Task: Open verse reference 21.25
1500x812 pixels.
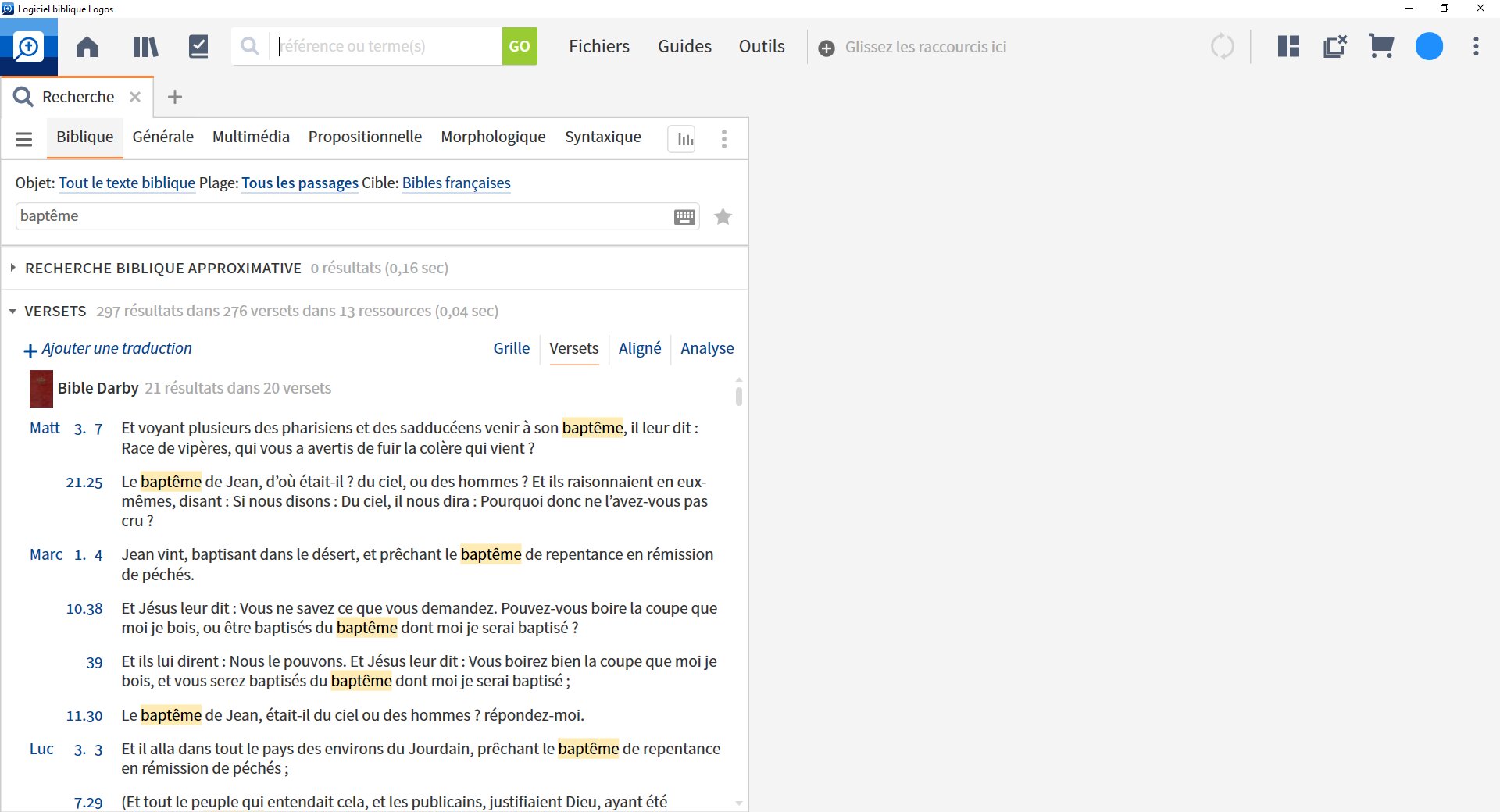Action: [x=84, y=483]
